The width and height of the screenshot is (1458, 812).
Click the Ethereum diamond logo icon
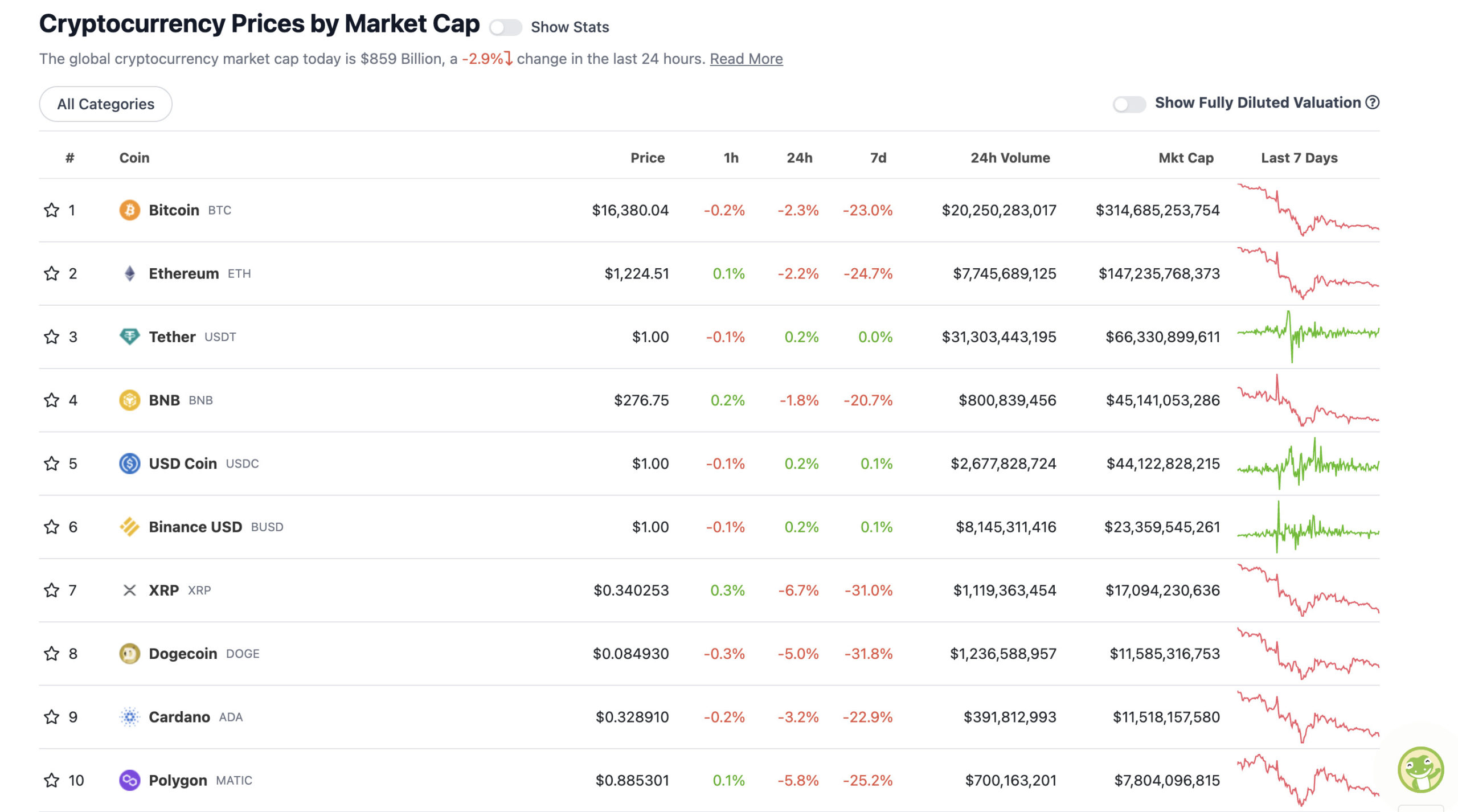129,273
